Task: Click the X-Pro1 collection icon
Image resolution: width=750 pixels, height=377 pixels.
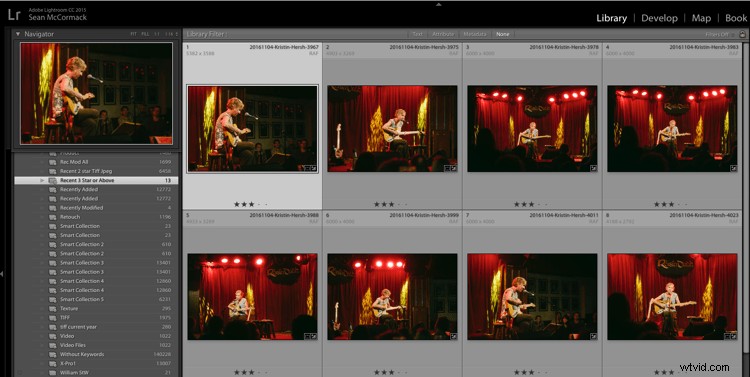Action: [53, 364]
